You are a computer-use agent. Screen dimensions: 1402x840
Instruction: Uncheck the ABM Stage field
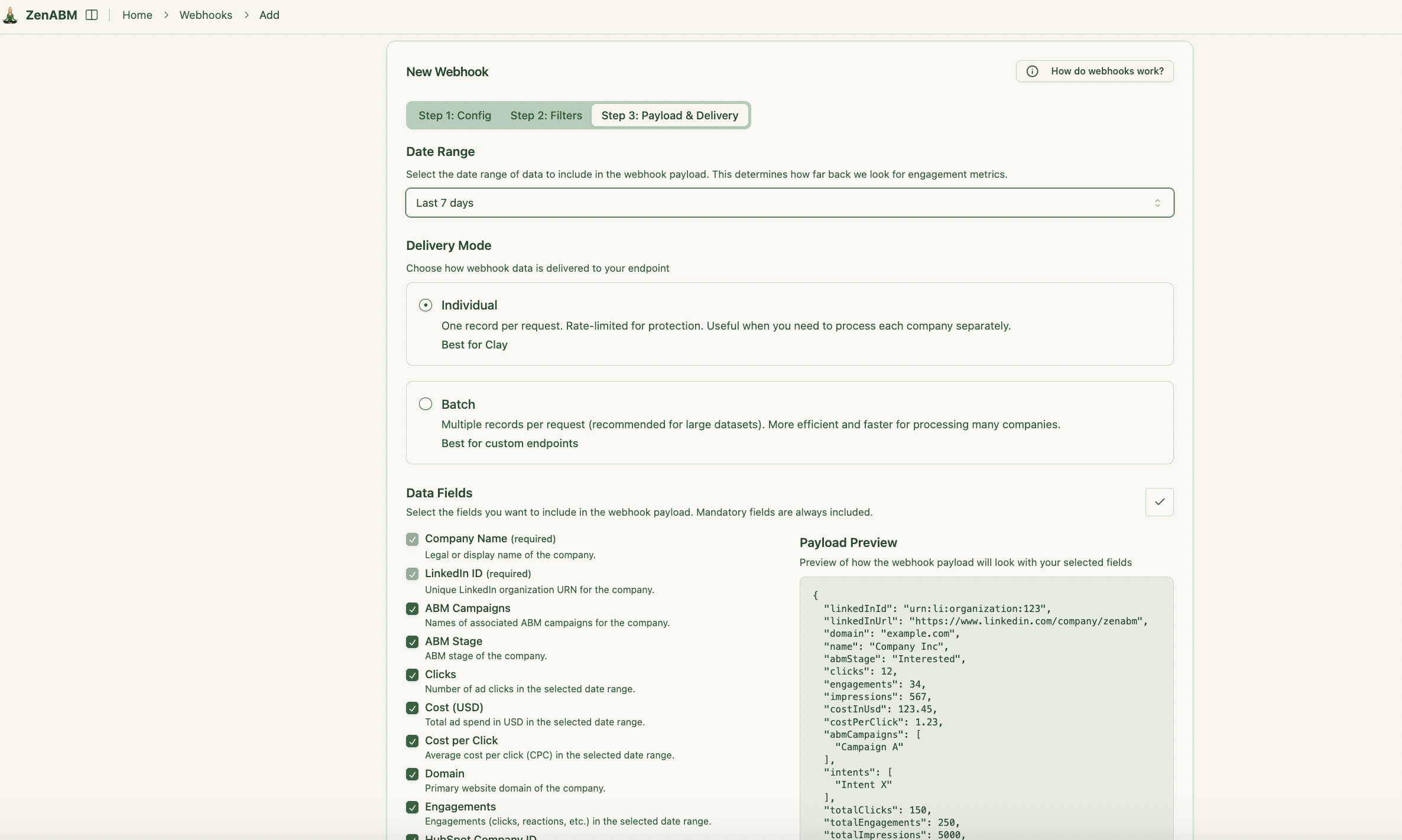412,641
